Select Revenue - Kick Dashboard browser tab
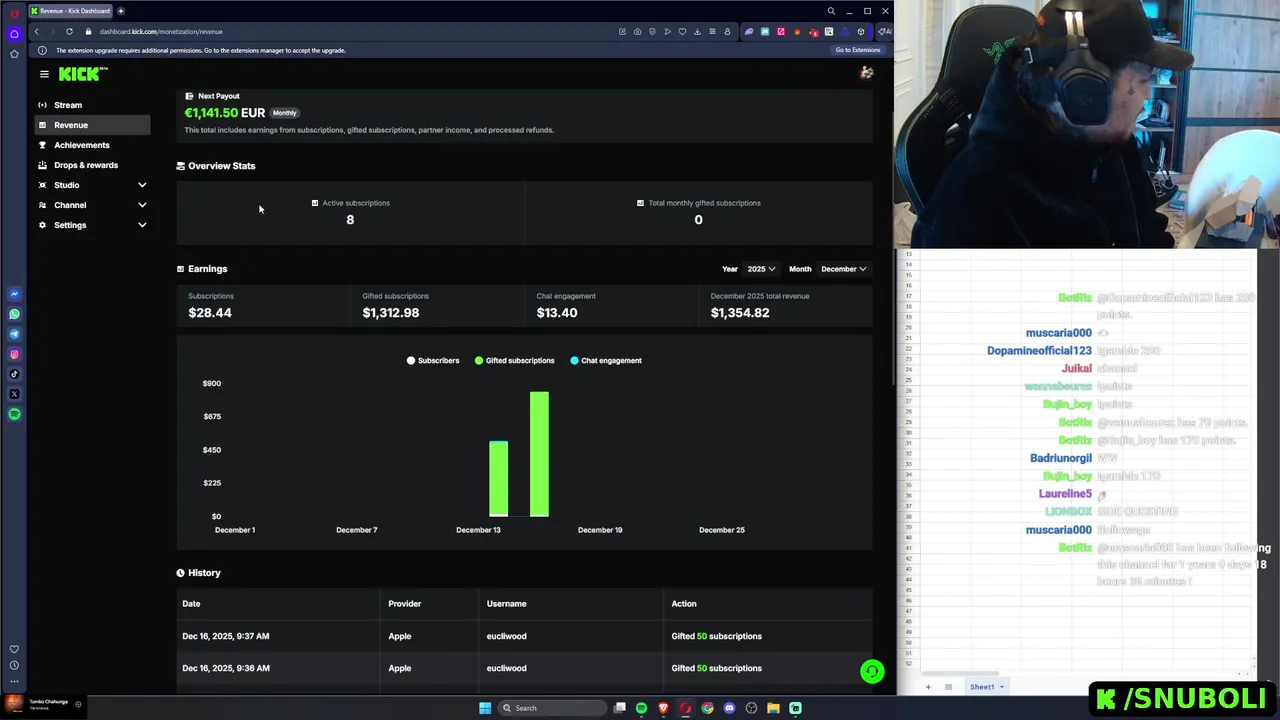This screenshot has width=1280, height=720. 69,11
